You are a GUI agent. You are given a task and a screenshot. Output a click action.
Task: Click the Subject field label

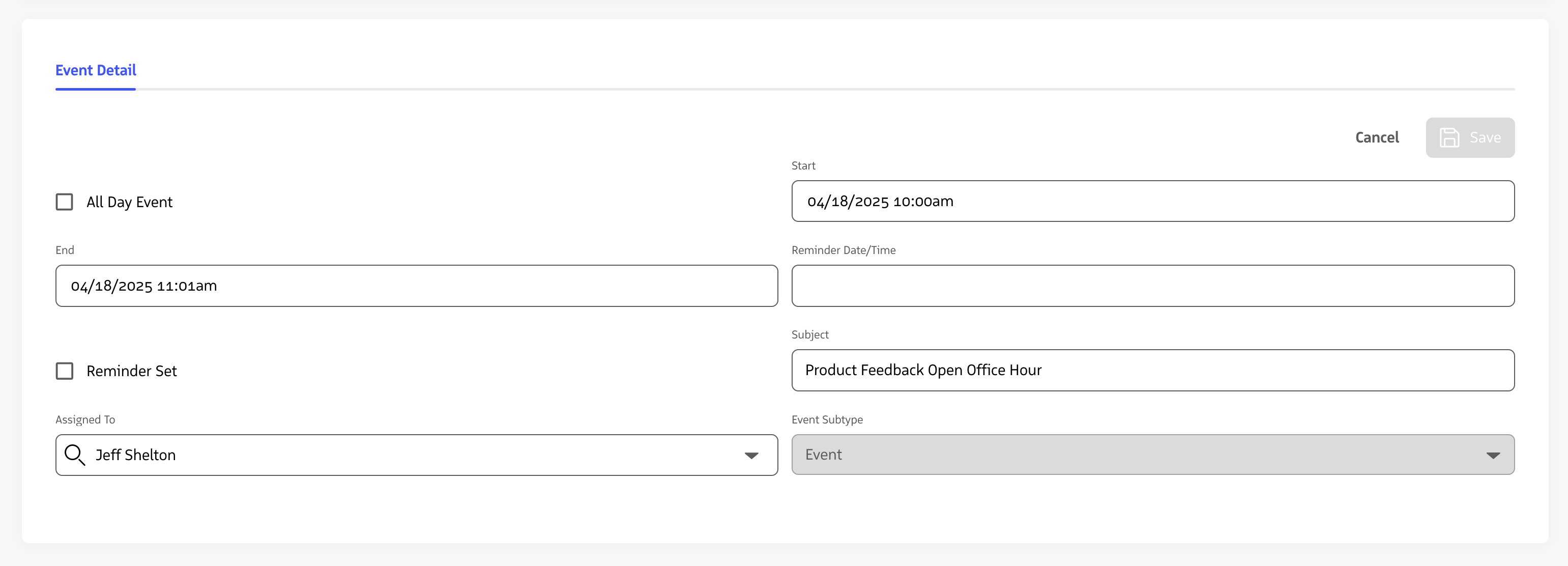pyautogui.click(x=809, y=334)
